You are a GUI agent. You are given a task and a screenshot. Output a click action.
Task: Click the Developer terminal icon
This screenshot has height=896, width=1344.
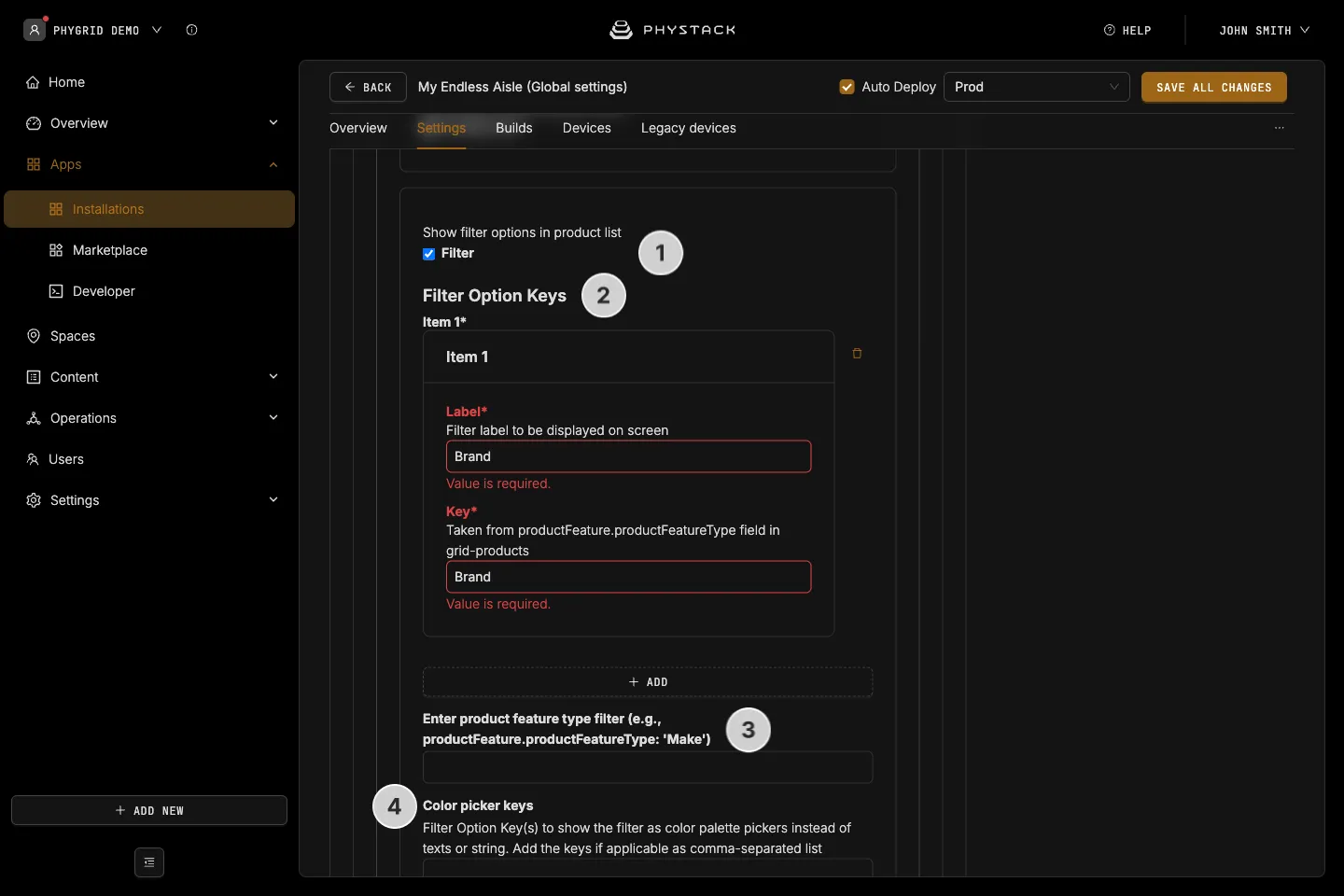click(x=56, y=291)
